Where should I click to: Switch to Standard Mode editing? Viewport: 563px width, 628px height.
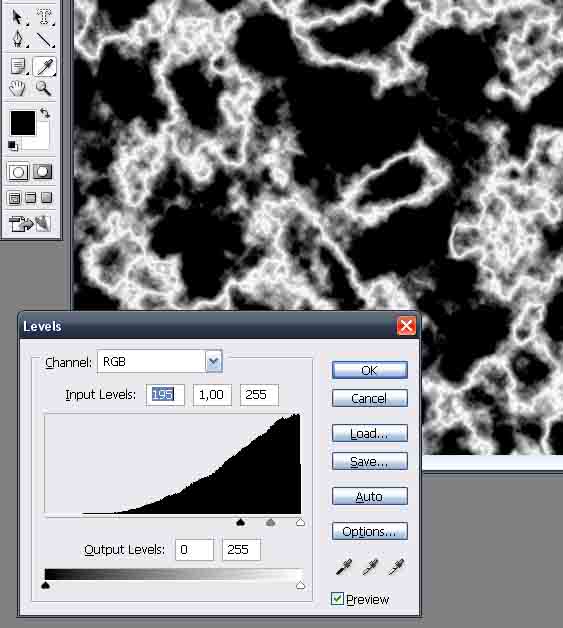pos(18,172)
